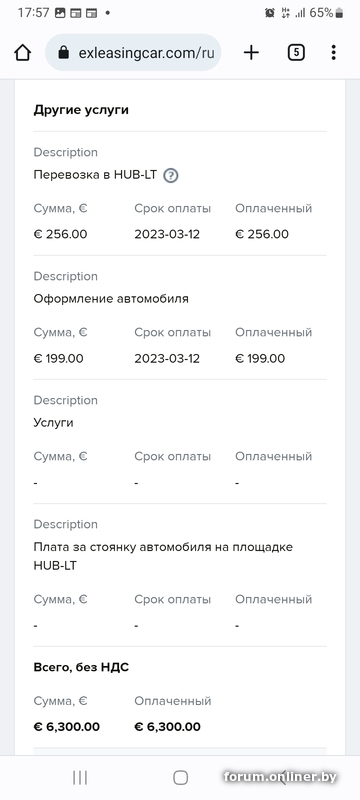Tap the Всего, без НДС total heading
The image size is (360, 800).
[81, 667]
